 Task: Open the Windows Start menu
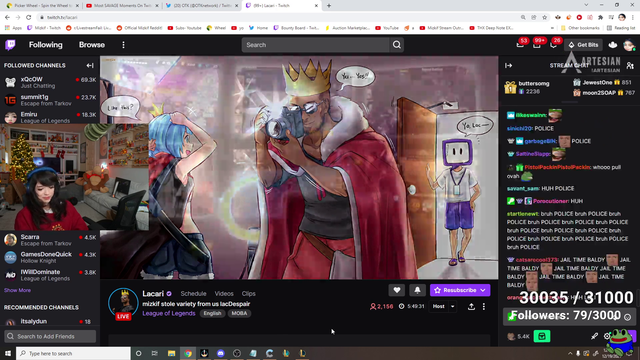coord(8,353)
